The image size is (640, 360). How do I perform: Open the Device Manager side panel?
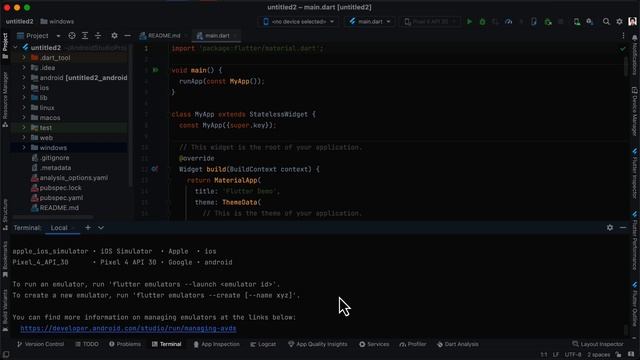[x=635, y=111]
